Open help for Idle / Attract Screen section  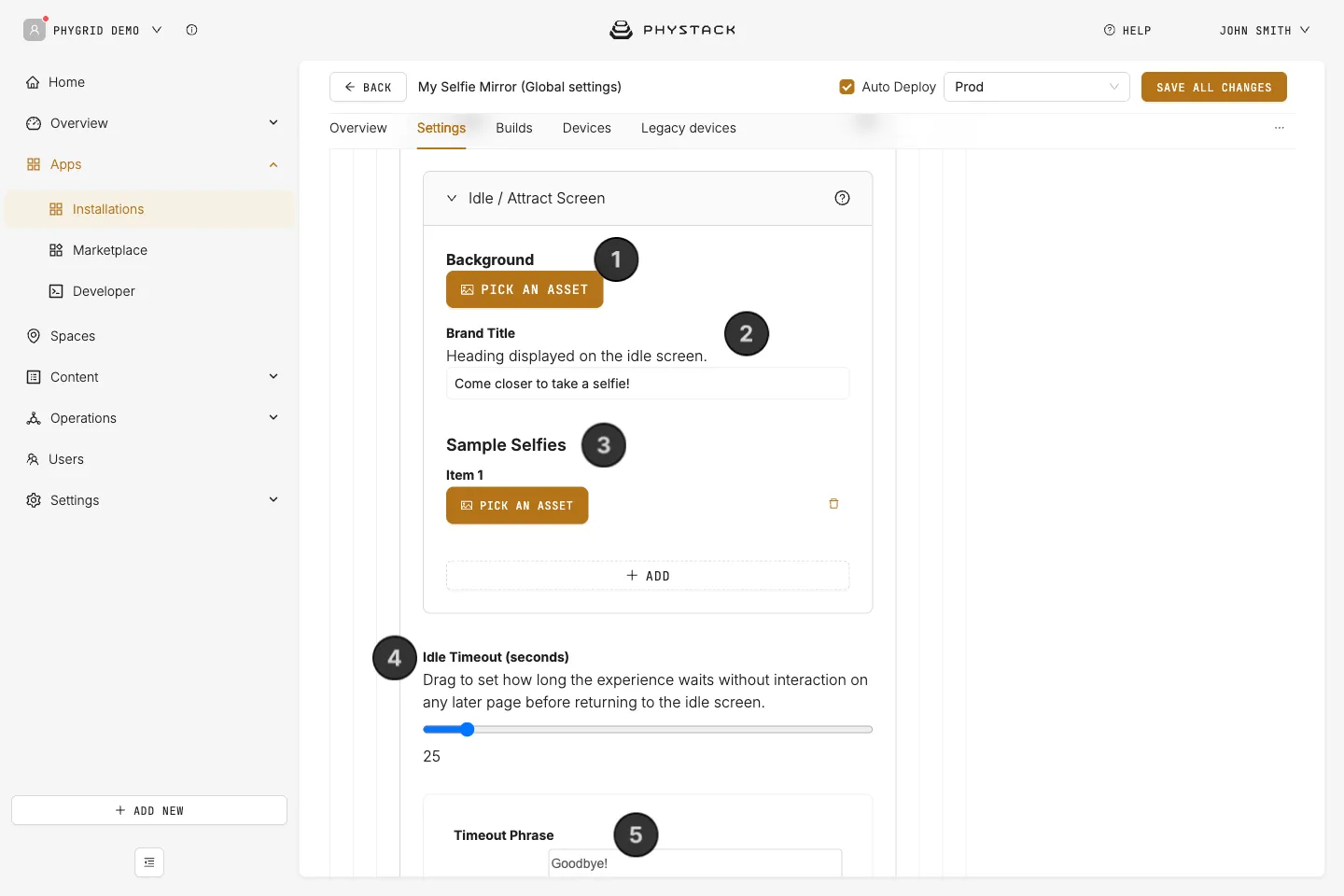coord(842,198)
